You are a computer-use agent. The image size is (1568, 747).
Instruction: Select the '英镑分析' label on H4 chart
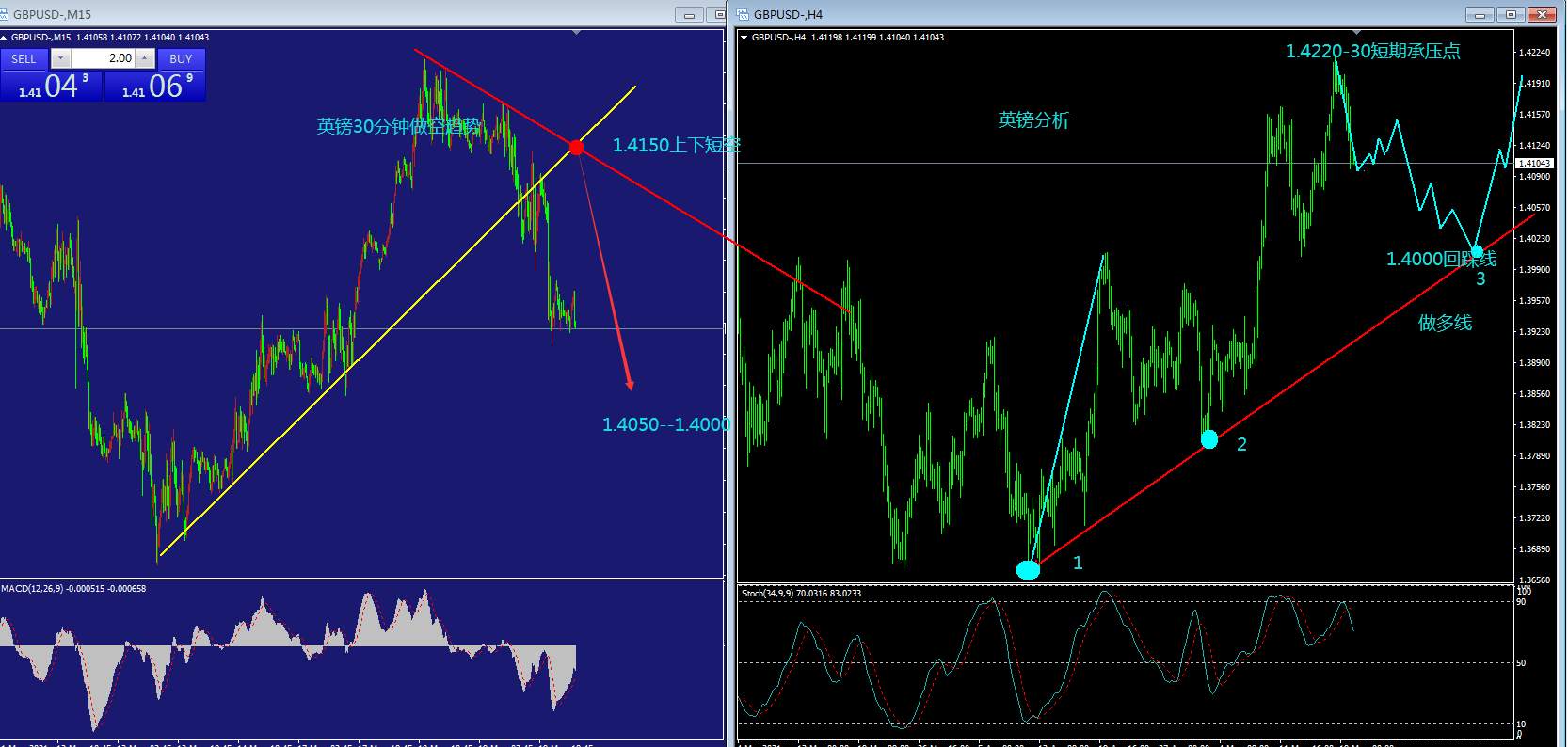click(x=1033, y=120)
